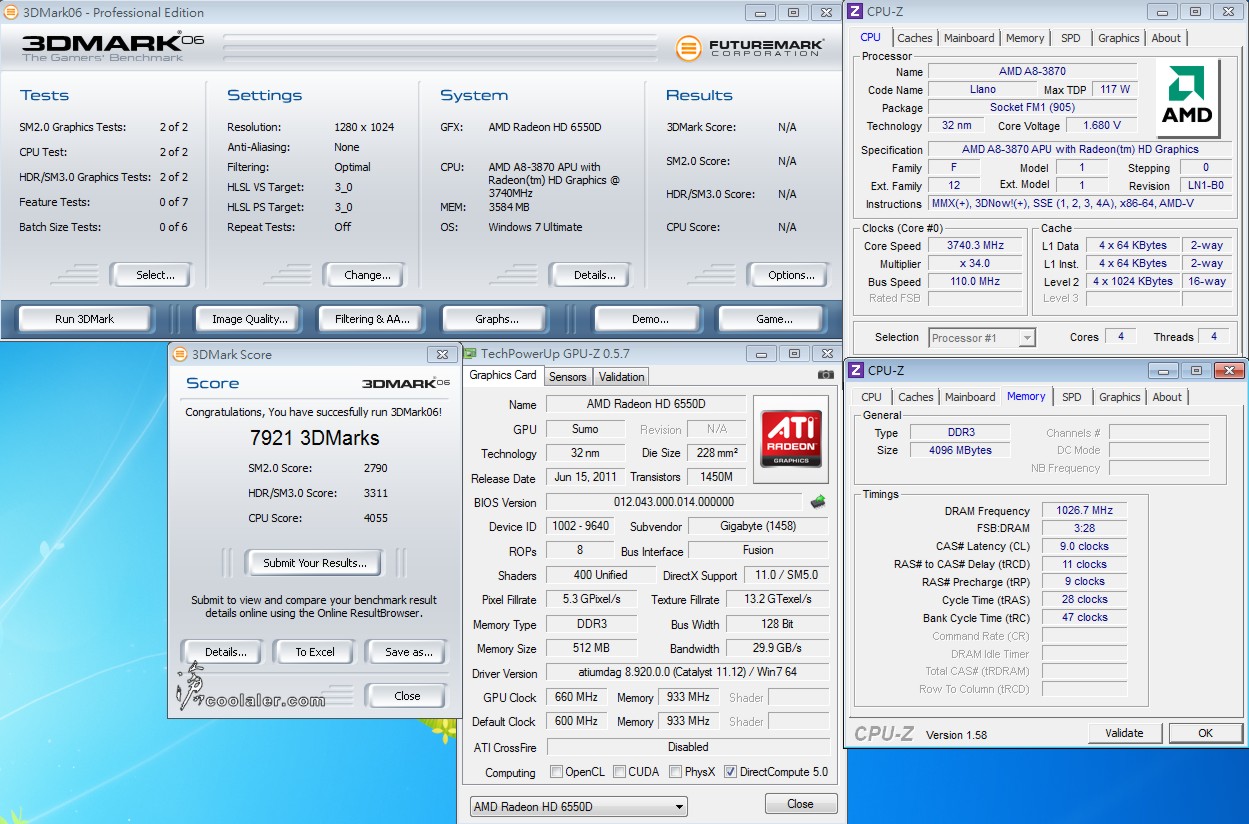
Task: Enable the CUDA checkbox in GPU-Z
Action: (x=620, y=772)
